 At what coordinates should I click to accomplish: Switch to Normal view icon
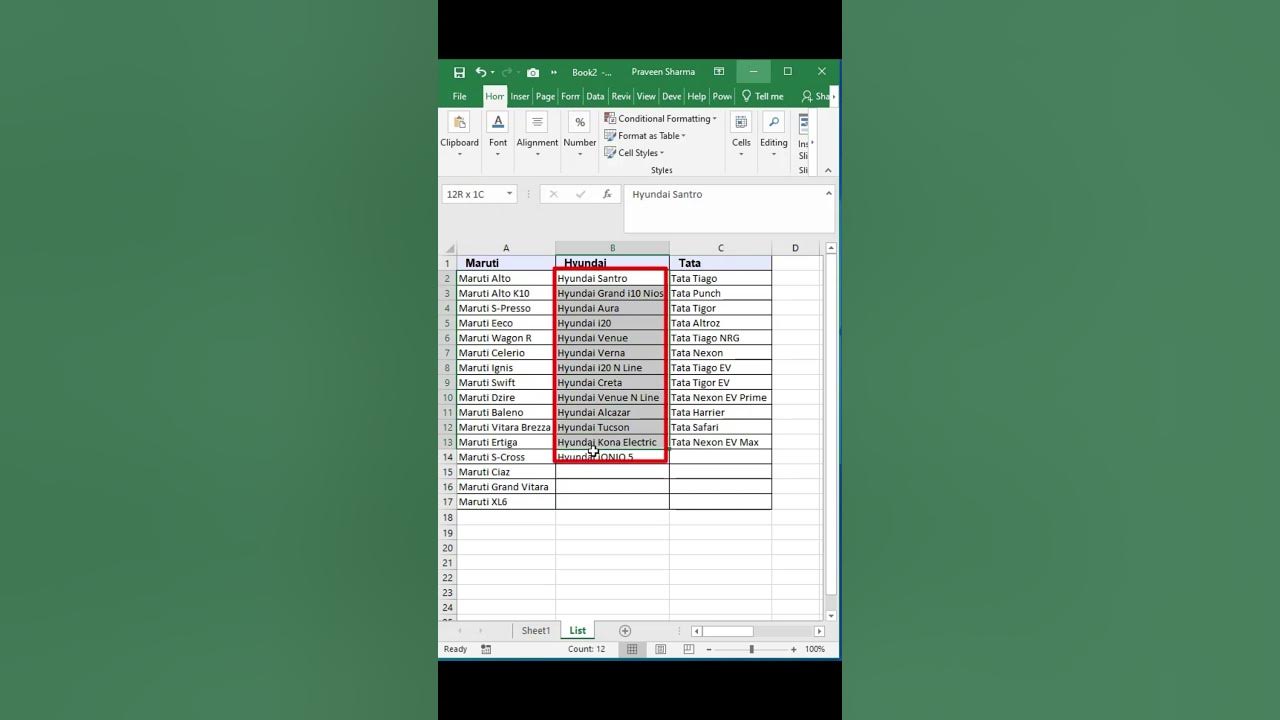632,649
